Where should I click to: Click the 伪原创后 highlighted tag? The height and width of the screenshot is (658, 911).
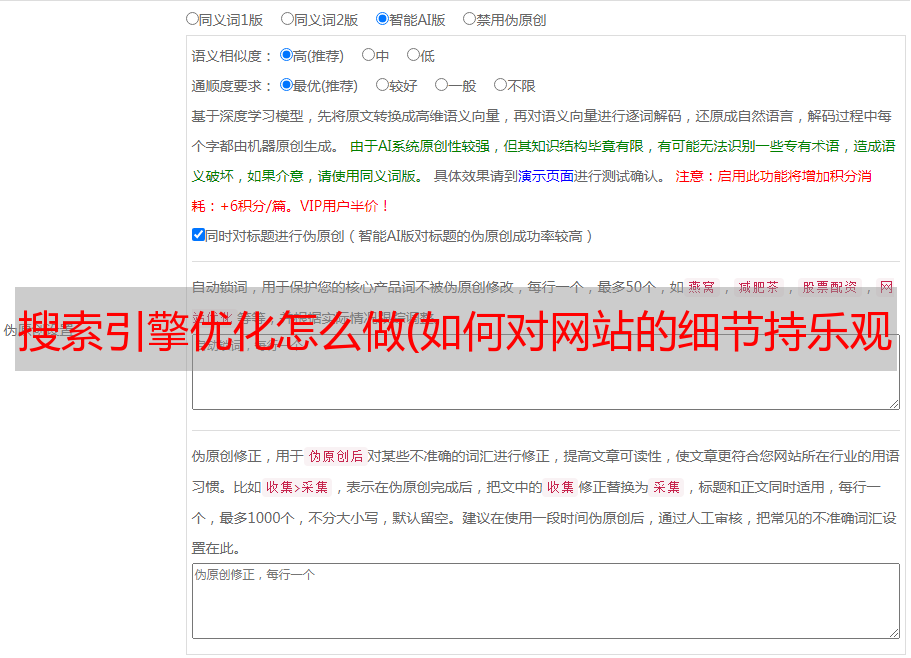[x=336, y=456]
